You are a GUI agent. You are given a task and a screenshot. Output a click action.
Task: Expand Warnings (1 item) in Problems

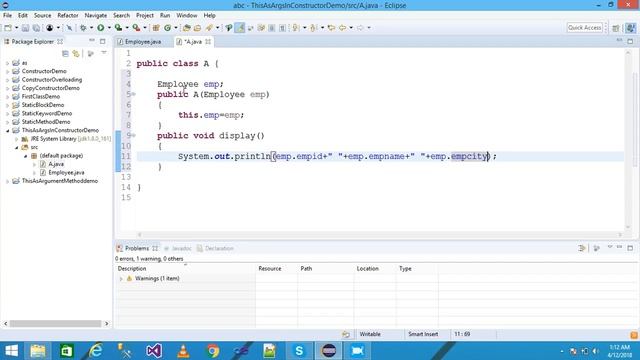click(121, 279)
